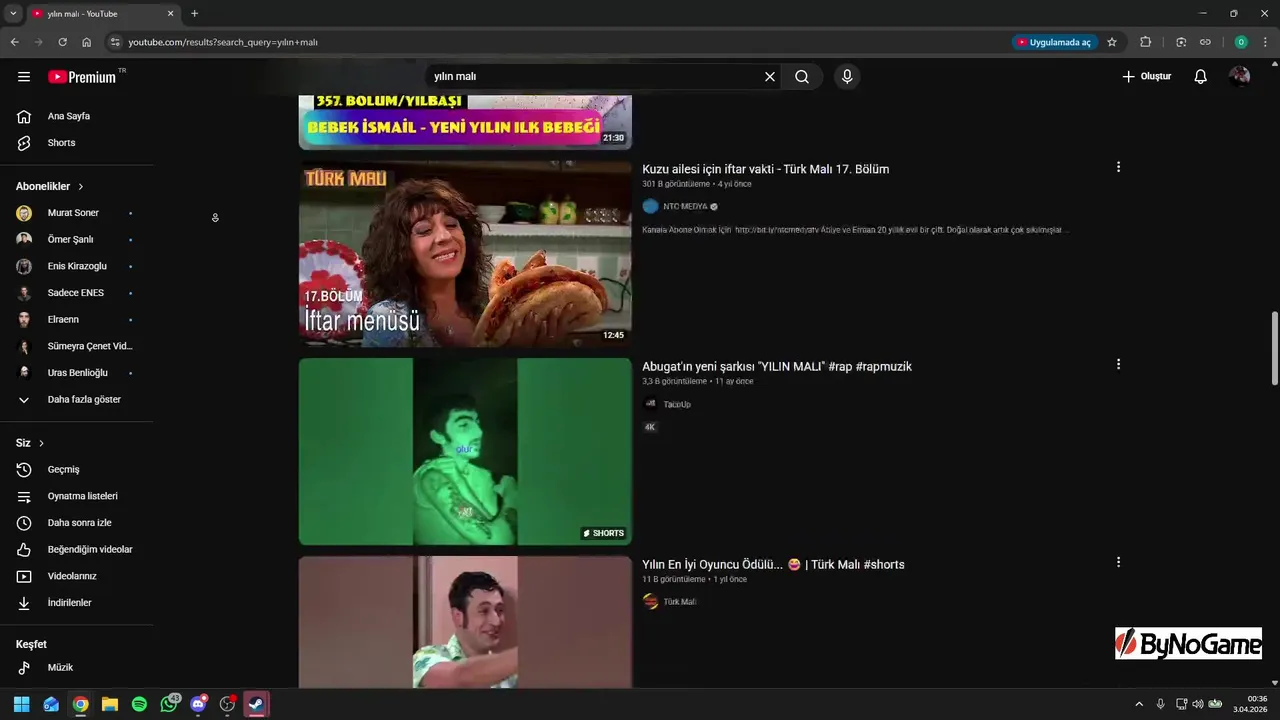Screen dimensions: 1280x720
Task: Open the YouTube account avatar menu
Action: click(x=1240, y=76)
